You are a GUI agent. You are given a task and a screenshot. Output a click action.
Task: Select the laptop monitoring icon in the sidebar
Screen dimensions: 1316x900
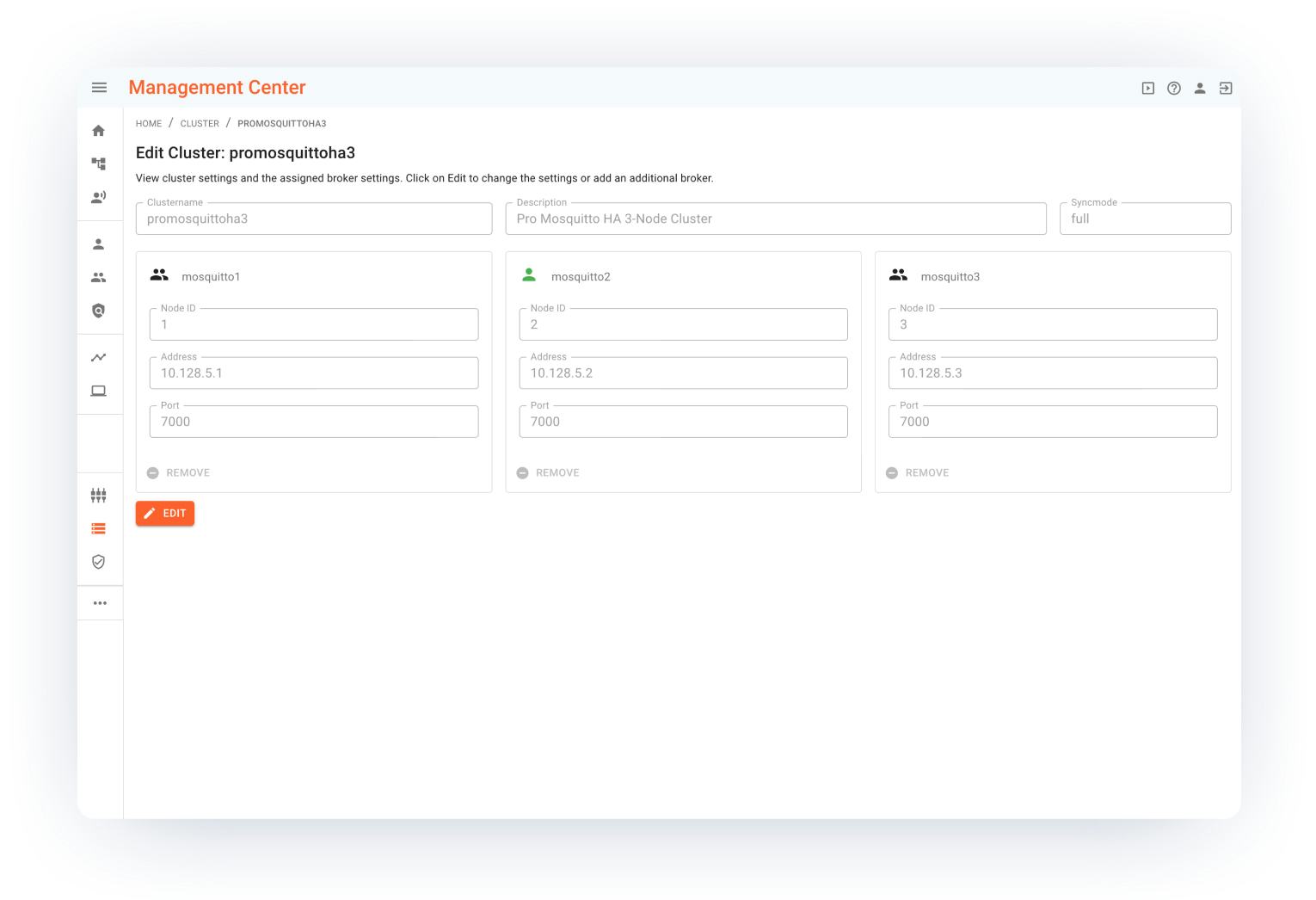pos(99,391)
